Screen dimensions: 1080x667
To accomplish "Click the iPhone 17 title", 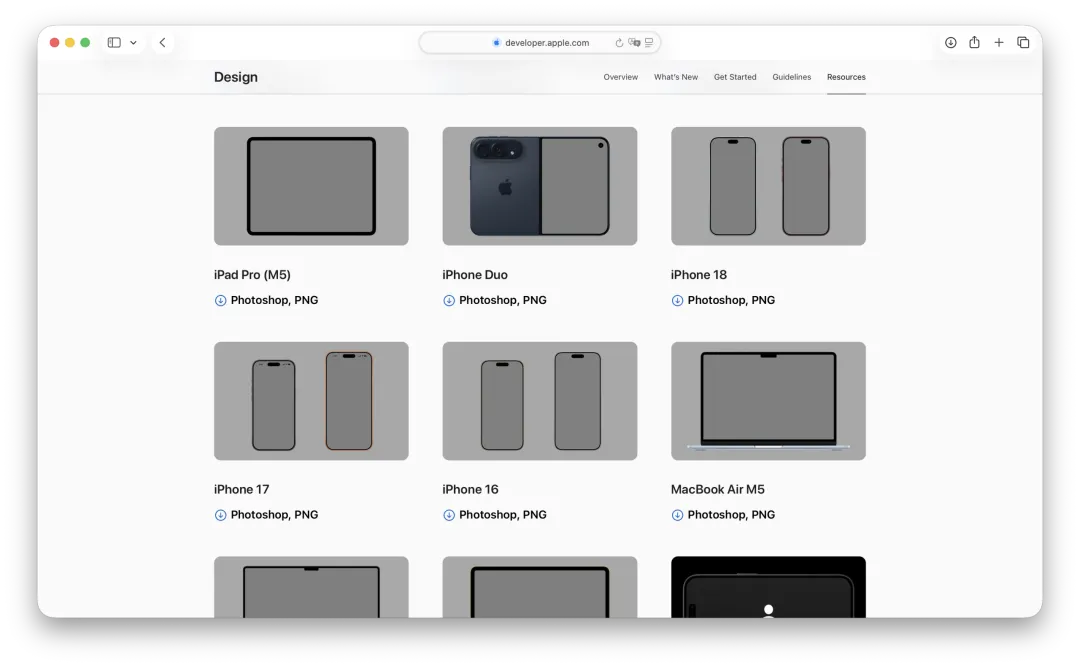I will coord(242,489).
